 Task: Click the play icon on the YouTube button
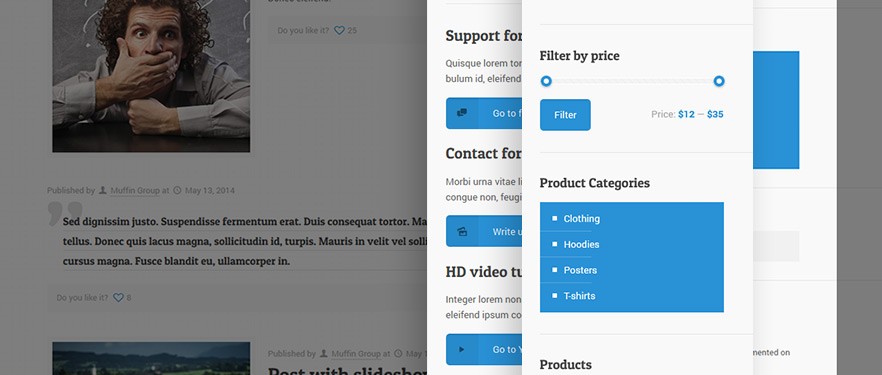462,349
